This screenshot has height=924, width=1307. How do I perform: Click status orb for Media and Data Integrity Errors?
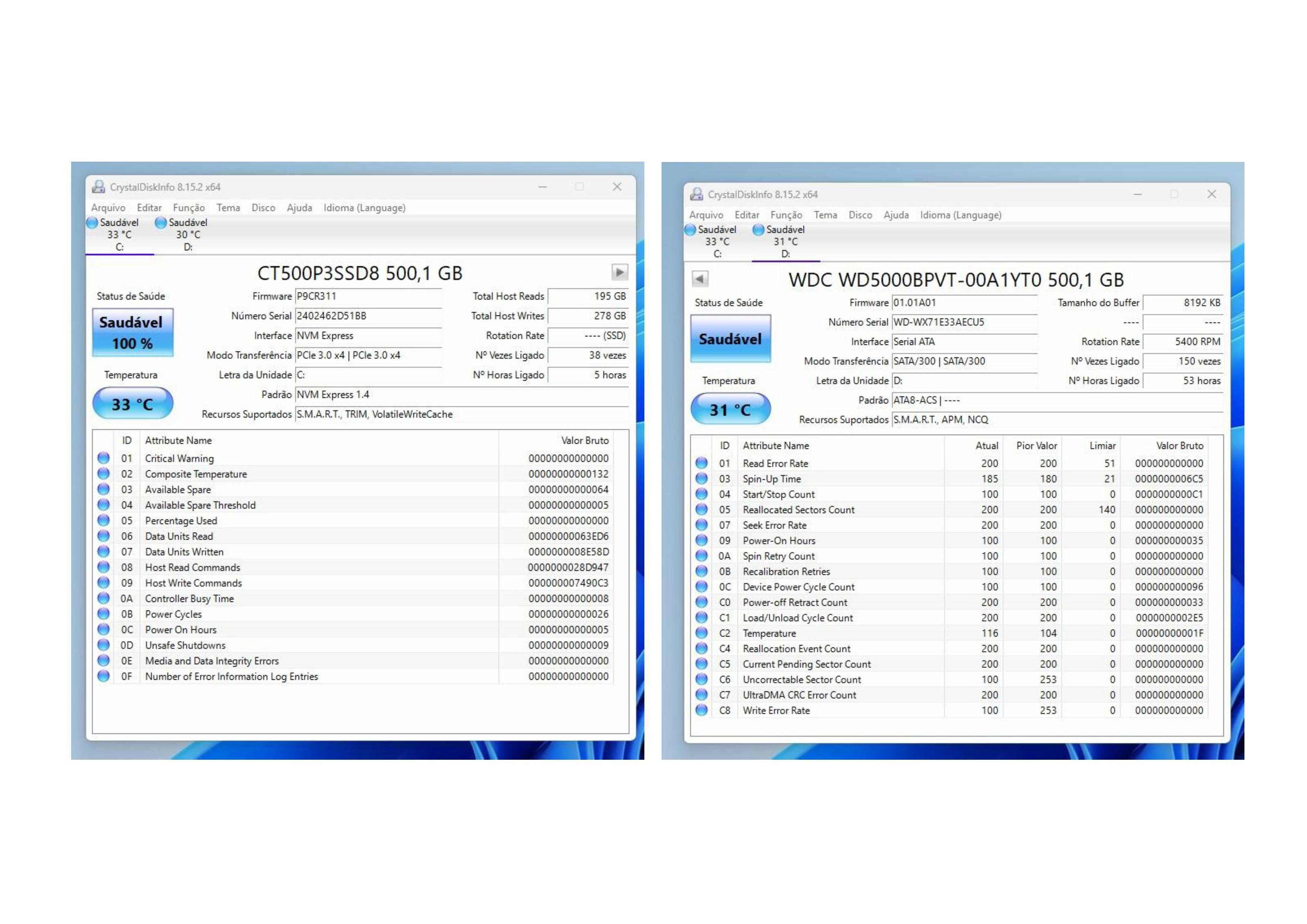click(x=103, y=660)
